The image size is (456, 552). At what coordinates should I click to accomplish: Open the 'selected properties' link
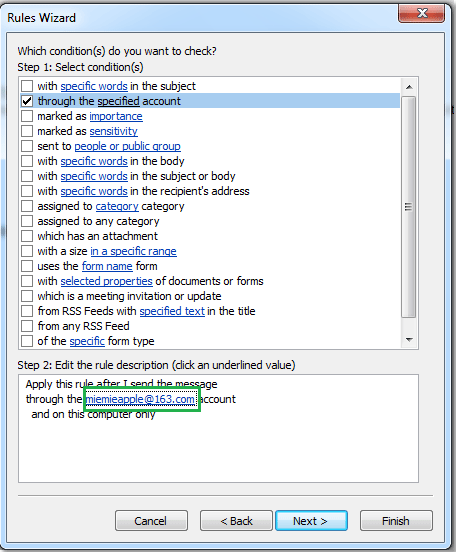[x=106, y=281]
